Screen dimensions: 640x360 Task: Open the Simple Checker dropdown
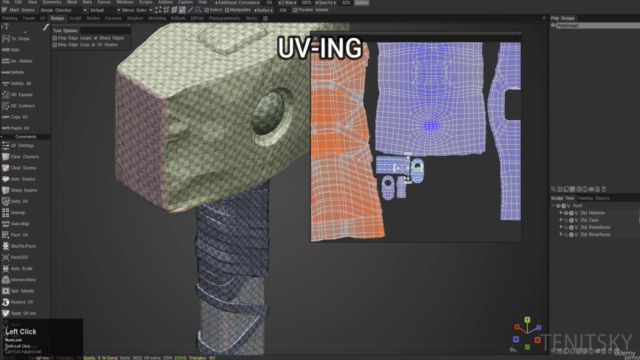click(63, 10)
